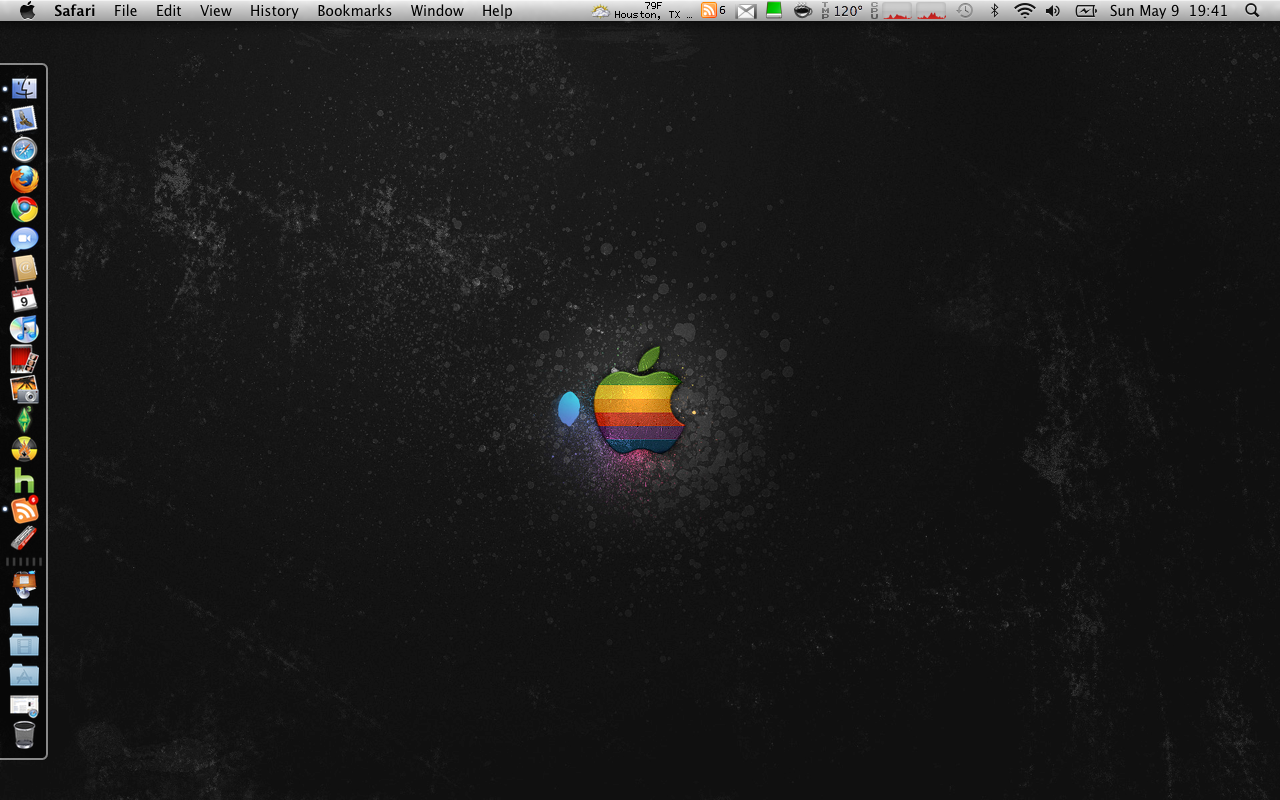Open Google Chrome from the dock
Viewport: 1280px width, 800px height.
[x=24, y=209]
